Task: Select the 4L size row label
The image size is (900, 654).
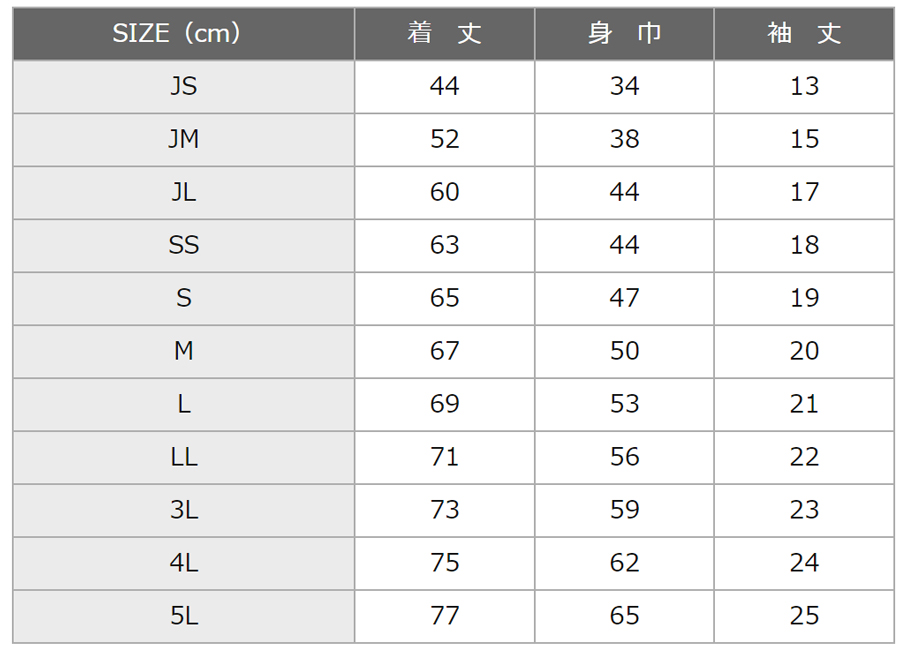Action: point(184,563)
